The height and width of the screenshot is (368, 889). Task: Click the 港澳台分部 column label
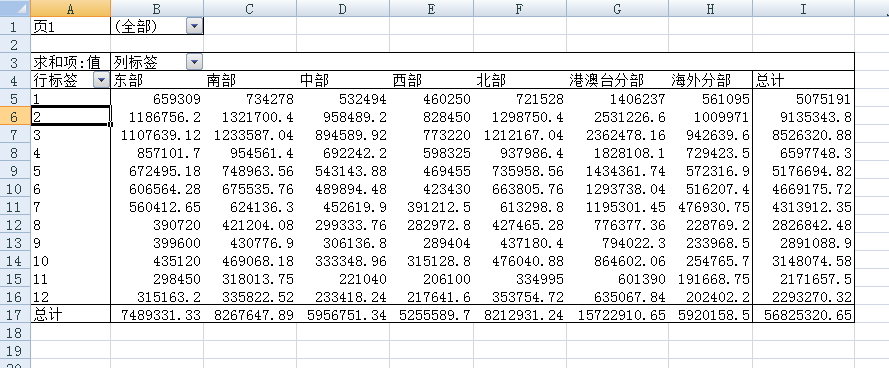click(617, 81)
